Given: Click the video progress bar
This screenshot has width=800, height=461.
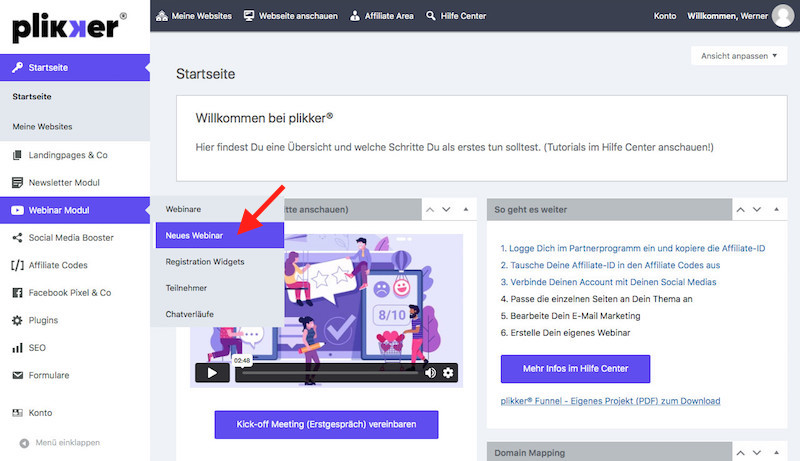Looking at the screenshot, I should (x=330, y=373).
